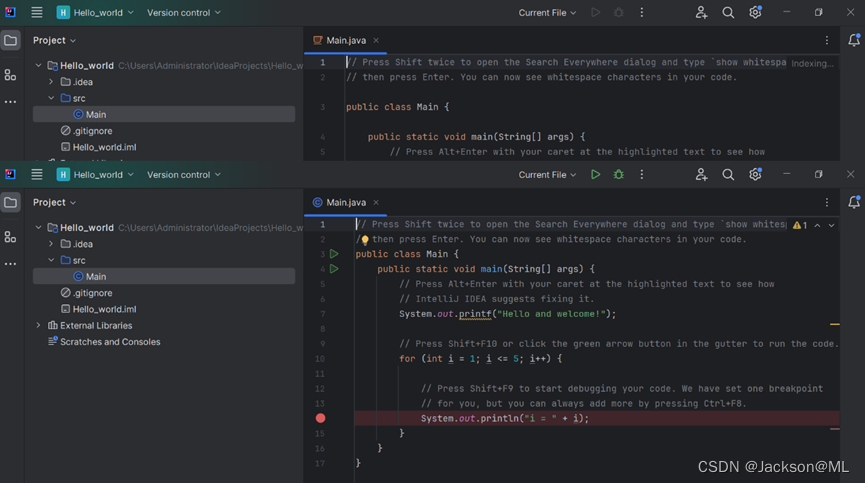
Task: Toggle Project tool window in lower sidebar
Action: pyautogui.click(x=10, y=202)
